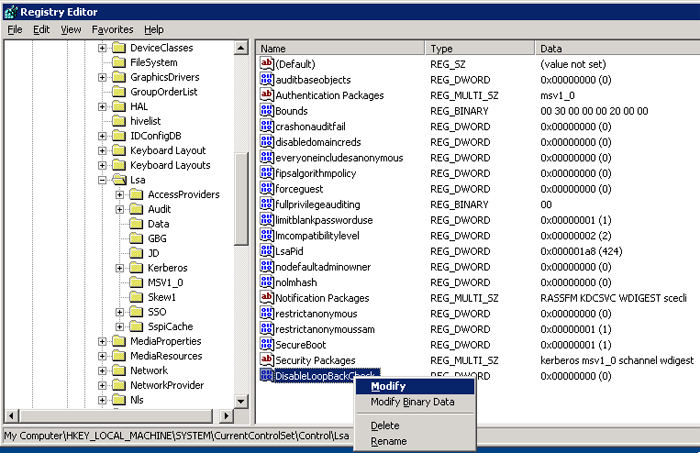Select the FileSystem key
Image resolution: width=700 pixels, height=453 pixels.
tap(154, 62)
